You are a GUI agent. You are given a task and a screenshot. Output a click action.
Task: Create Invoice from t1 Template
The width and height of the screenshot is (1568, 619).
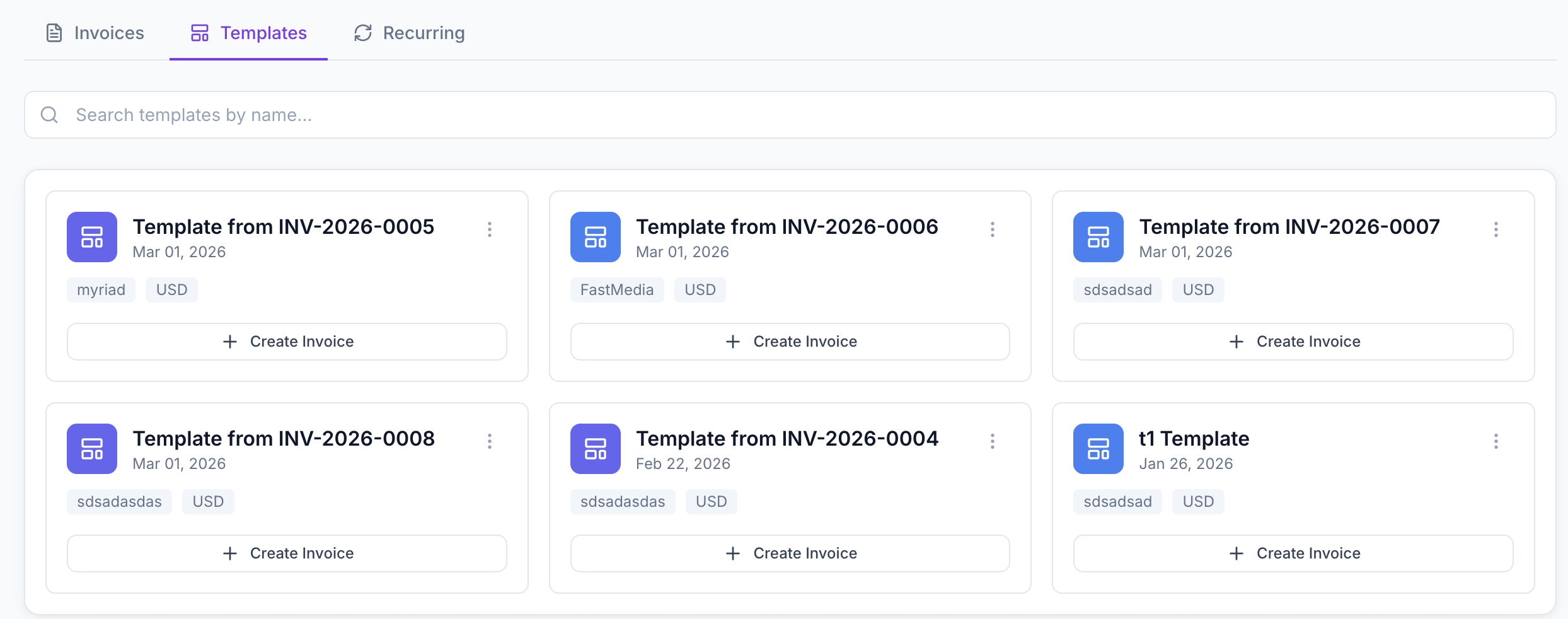1293,553
